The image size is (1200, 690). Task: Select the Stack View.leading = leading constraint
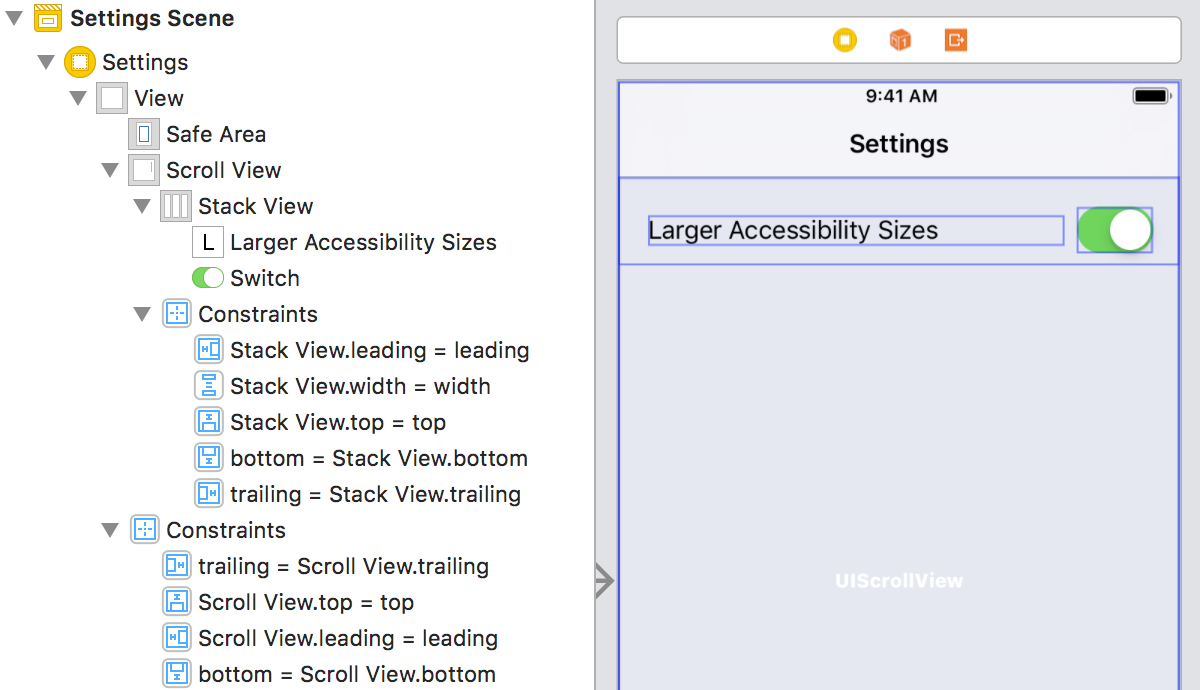coord(380,349)
